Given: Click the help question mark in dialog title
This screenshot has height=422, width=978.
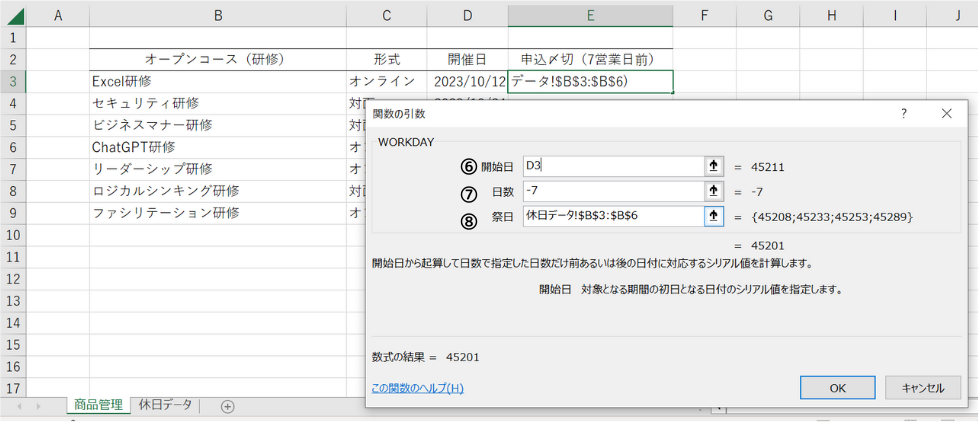Looking at the screenshot, I should click(903, 114).
